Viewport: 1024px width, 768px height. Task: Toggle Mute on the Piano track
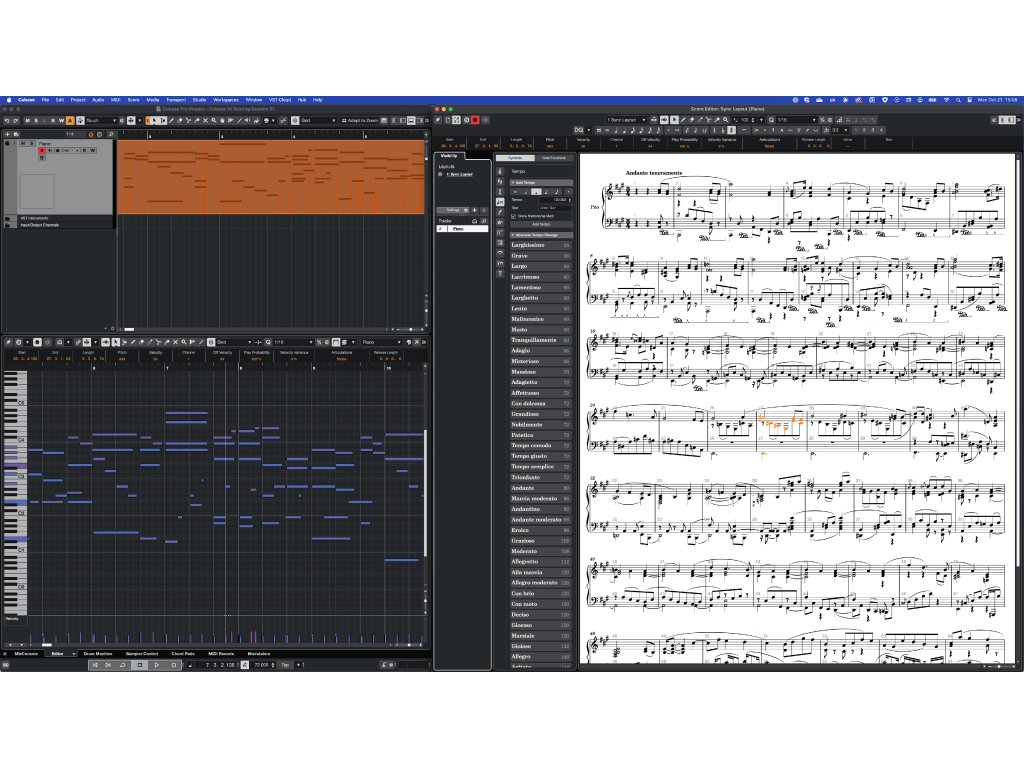pyautogui.click(x=22, y=143)
